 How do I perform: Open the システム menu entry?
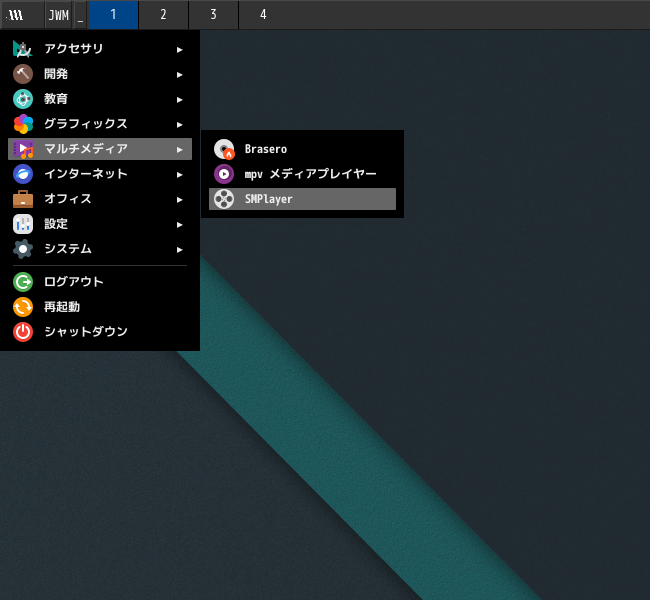pos(100,249)
